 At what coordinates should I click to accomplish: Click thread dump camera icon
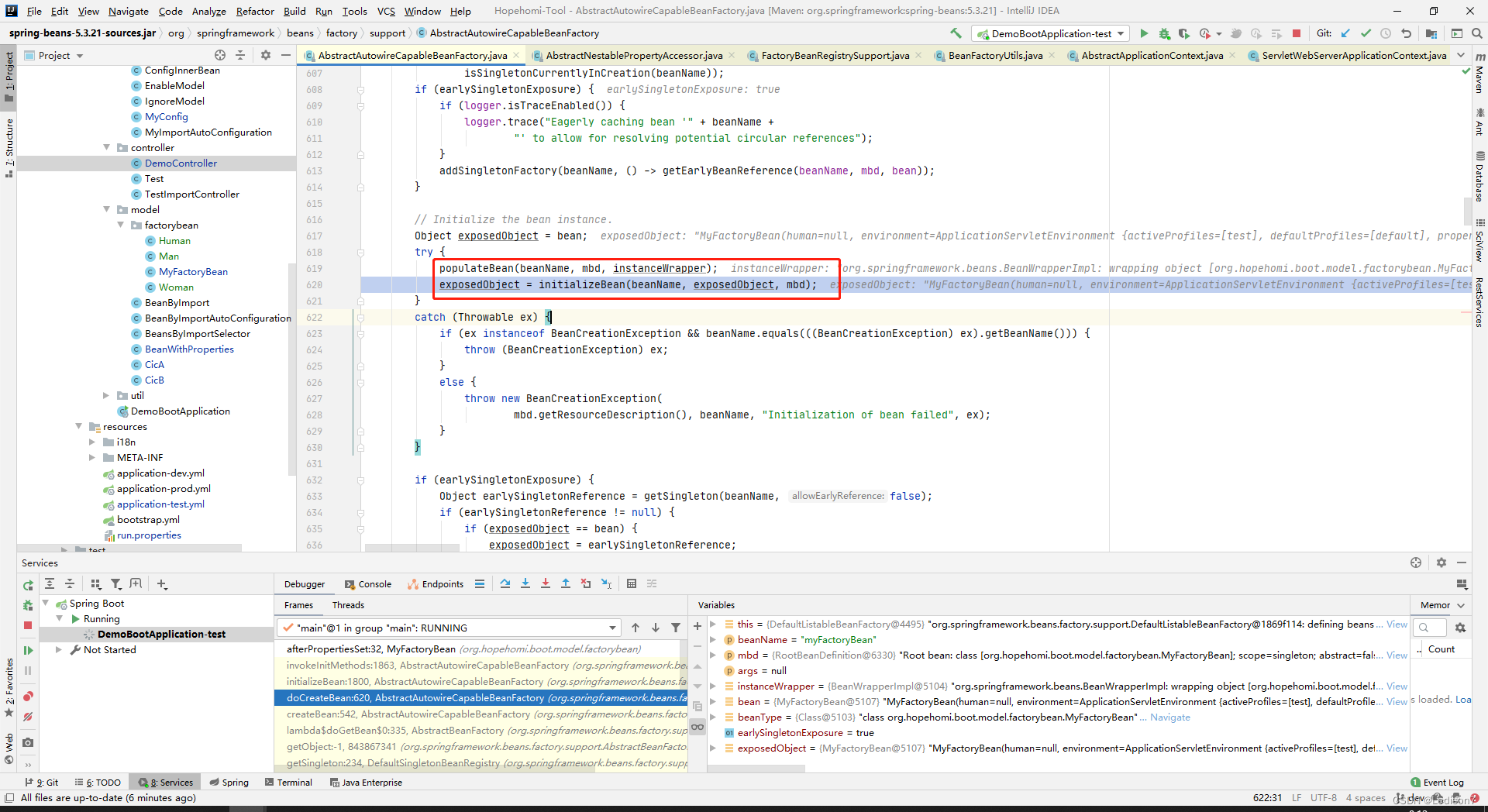point(28,742)
